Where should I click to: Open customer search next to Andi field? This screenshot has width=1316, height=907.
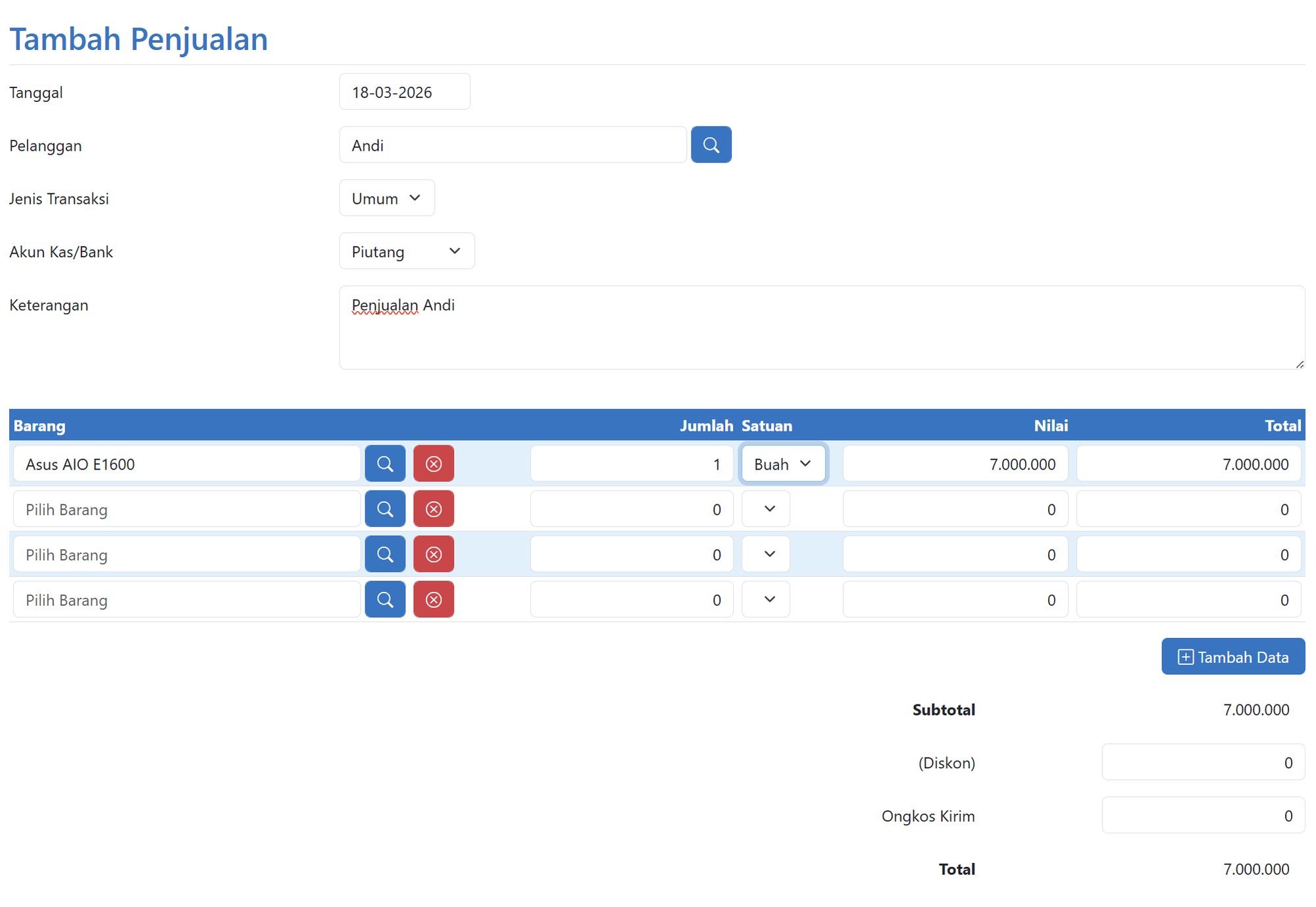click(711, 145)
